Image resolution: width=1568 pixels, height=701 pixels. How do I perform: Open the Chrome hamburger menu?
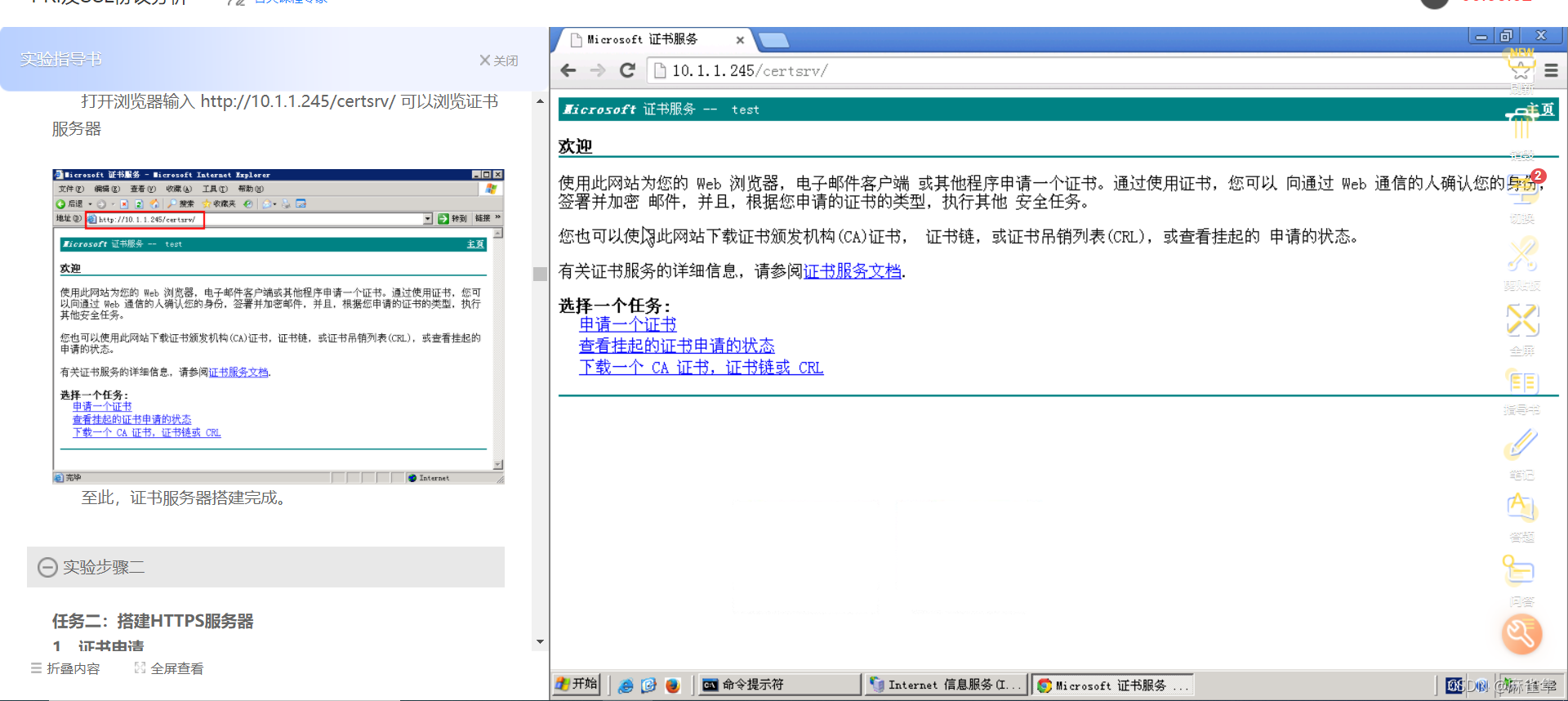pyautogui.click(x=1551, y=71)
